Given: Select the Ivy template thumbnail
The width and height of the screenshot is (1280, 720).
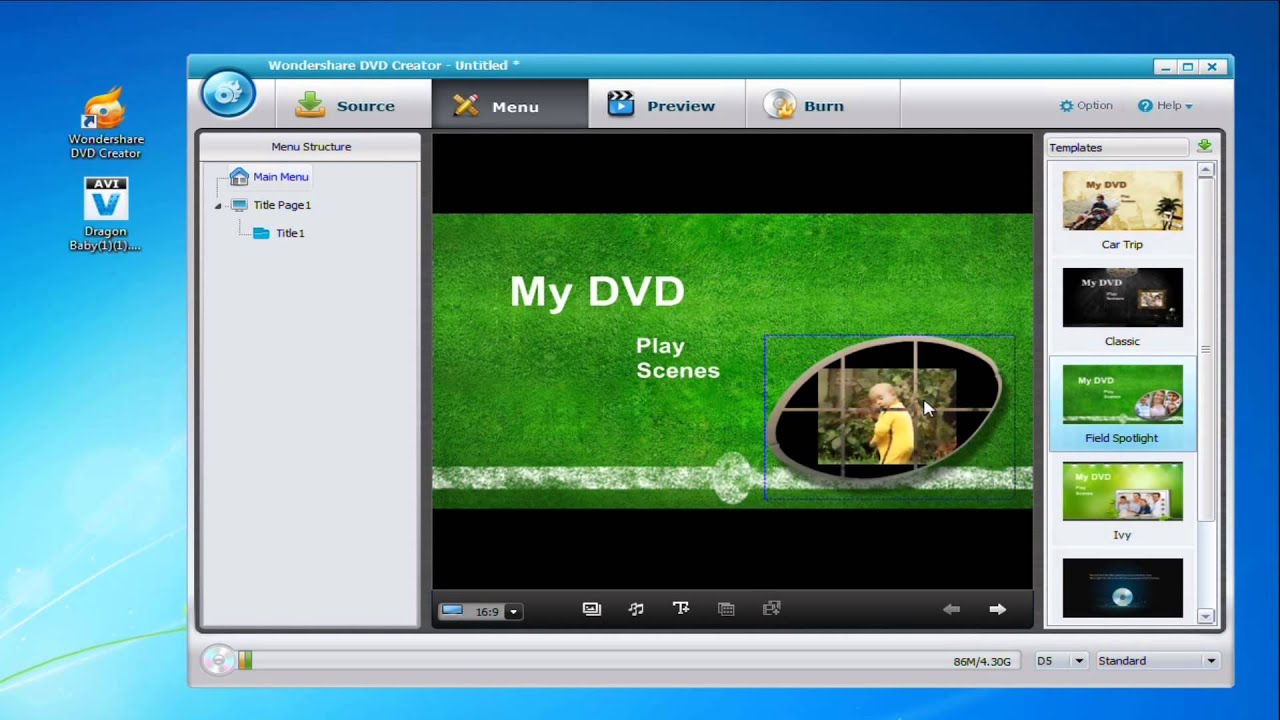Looking at the screenshot, I should 1122,491.
